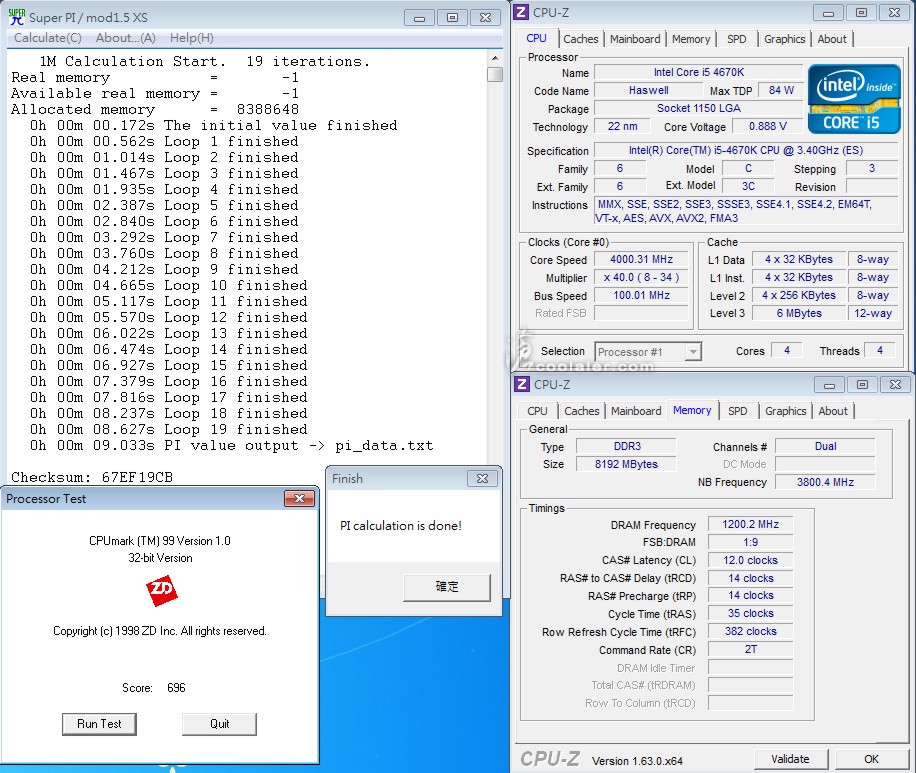Switch to CPU tab in lower CPU-Z window

(x=537, y=411)
